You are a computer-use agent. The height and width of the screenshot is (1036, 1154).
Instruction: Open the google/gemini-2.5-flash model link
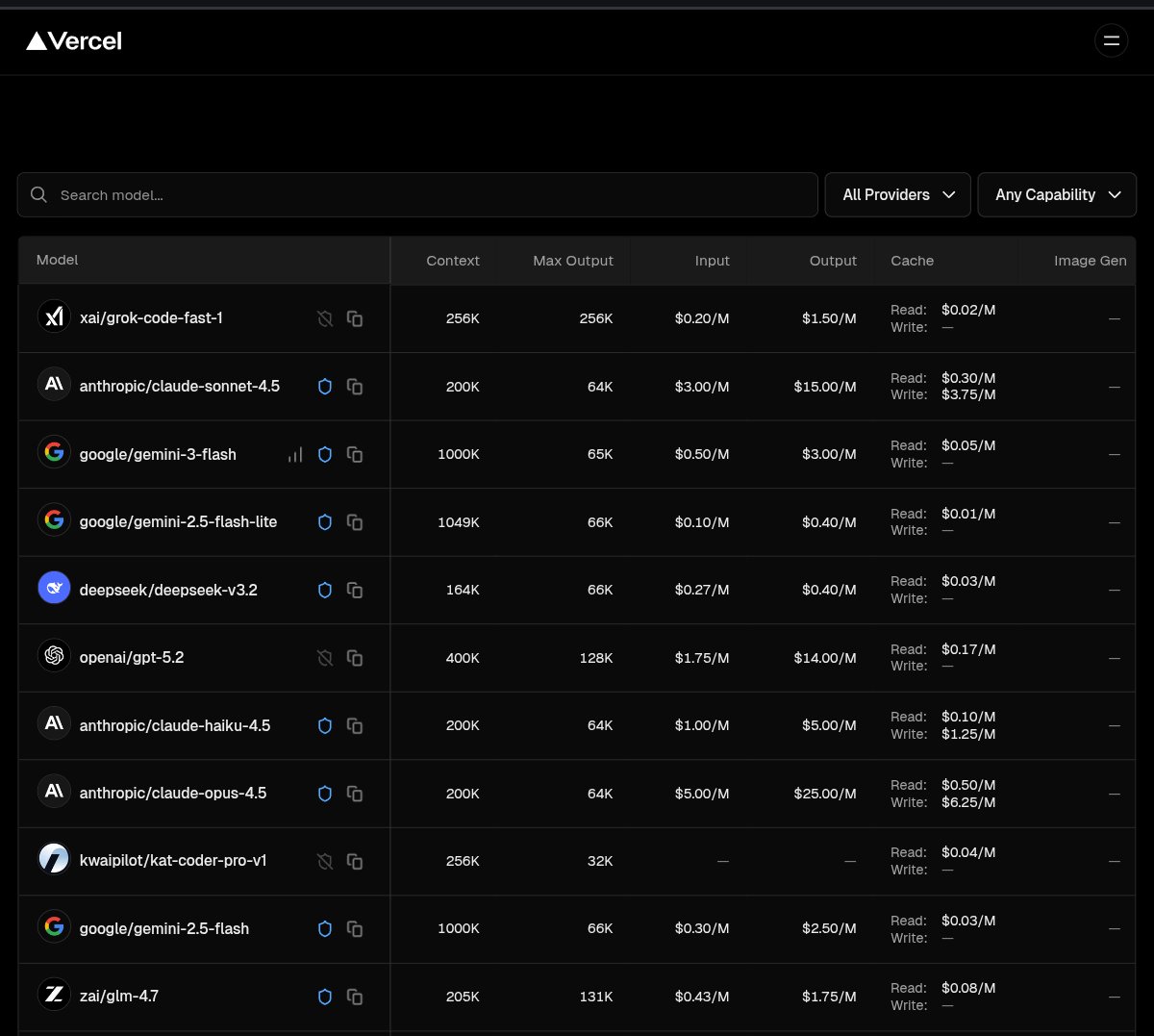(164, 928)
